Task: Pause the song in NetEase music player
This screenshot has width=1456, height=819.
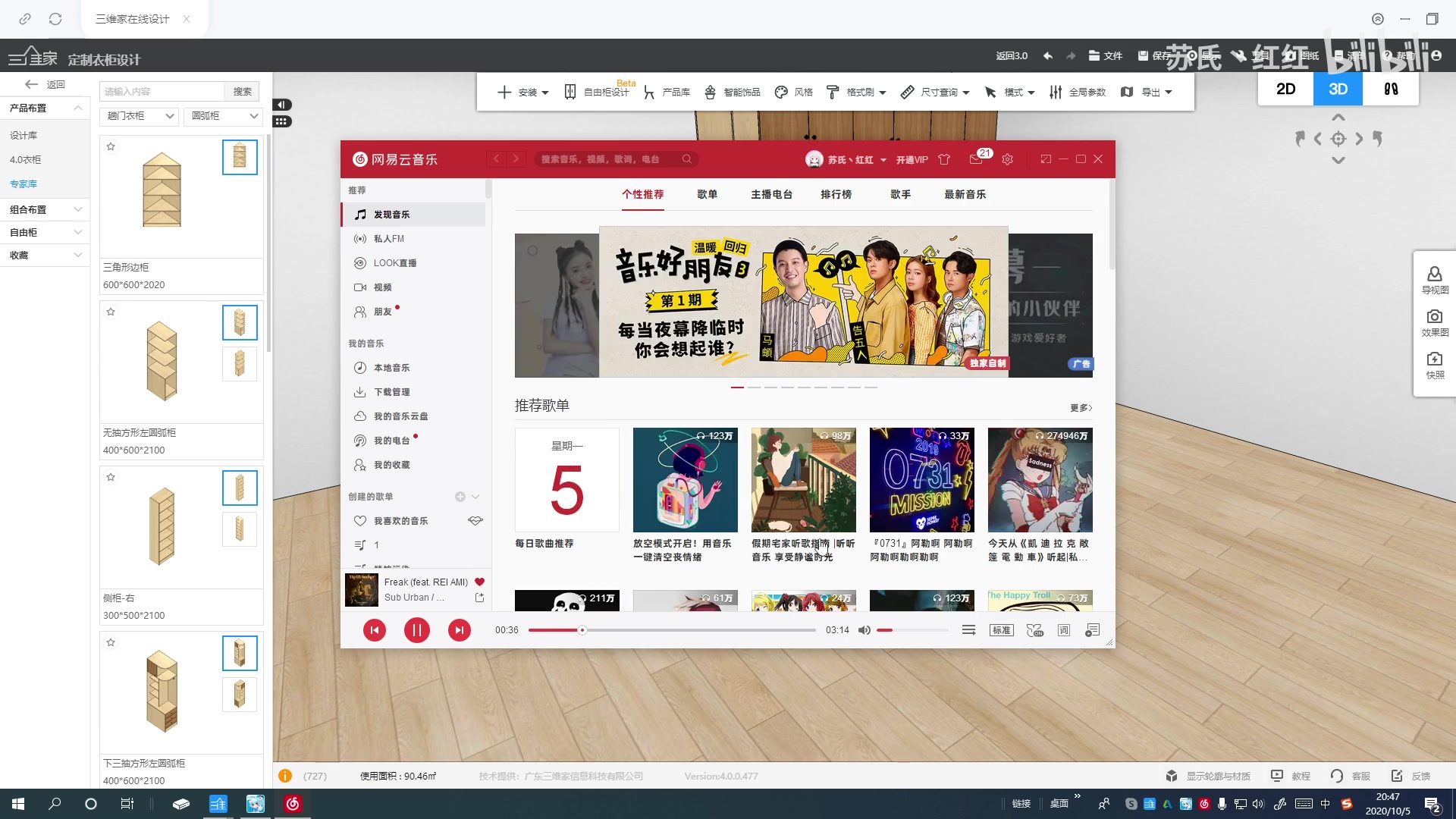Action: pos(416,630)
